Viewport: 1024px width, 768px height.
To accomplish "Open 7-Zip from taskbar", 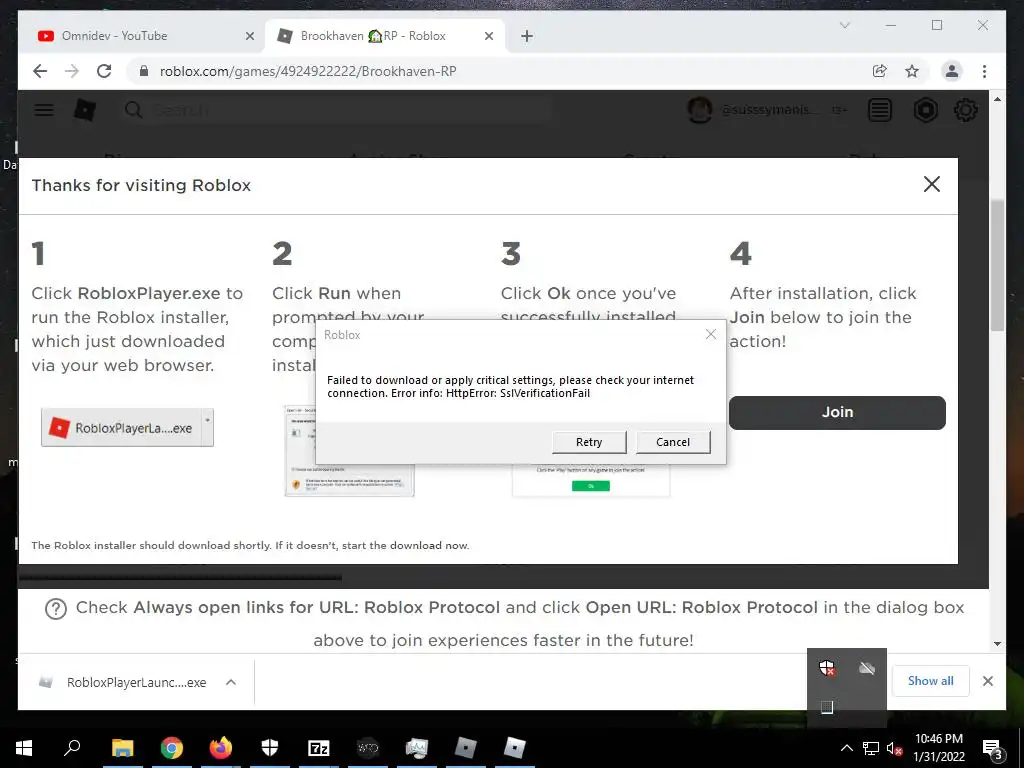I will pos(319,748).
